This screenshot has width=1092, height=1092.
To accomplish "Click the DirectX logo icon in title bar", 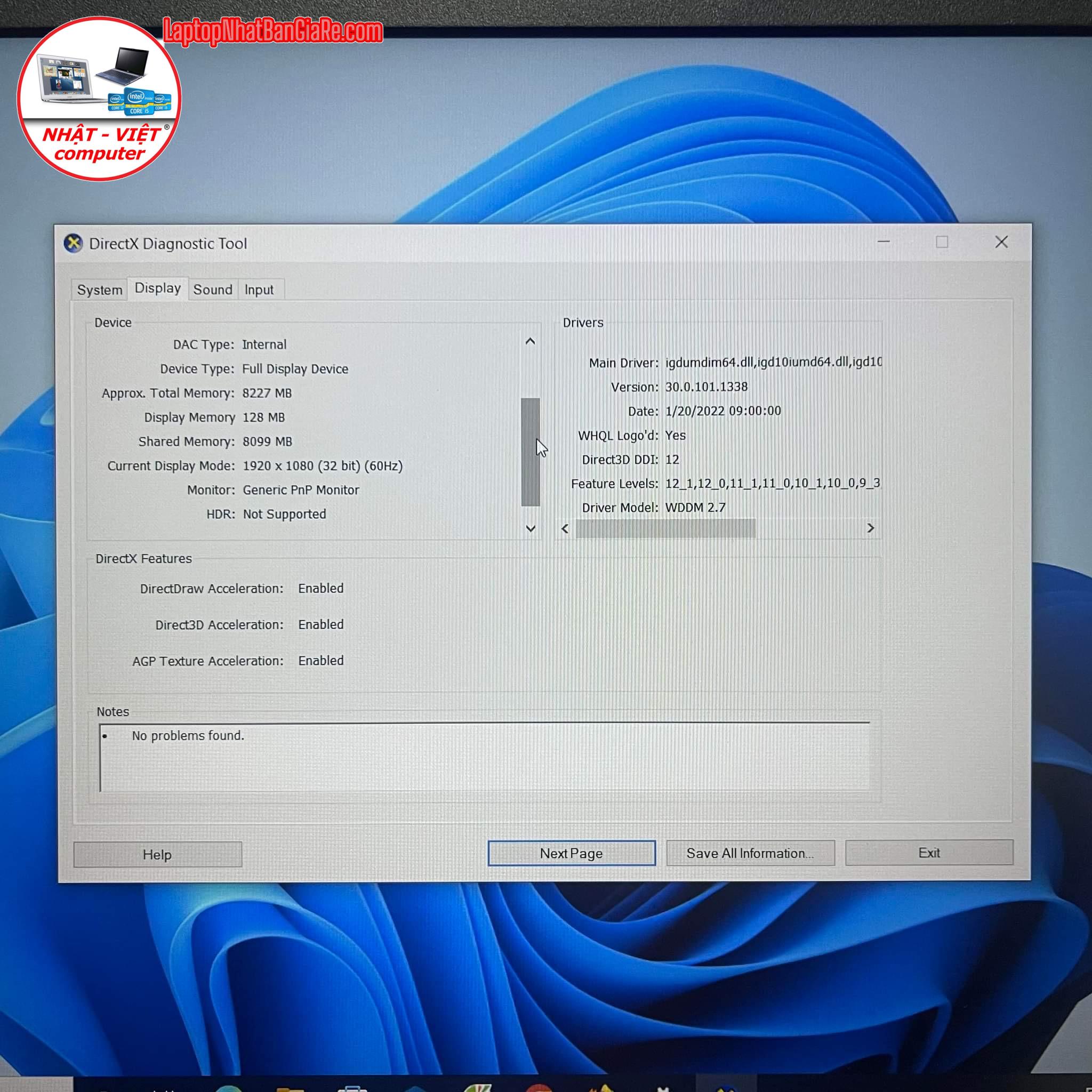I will (x=73, y=244).
